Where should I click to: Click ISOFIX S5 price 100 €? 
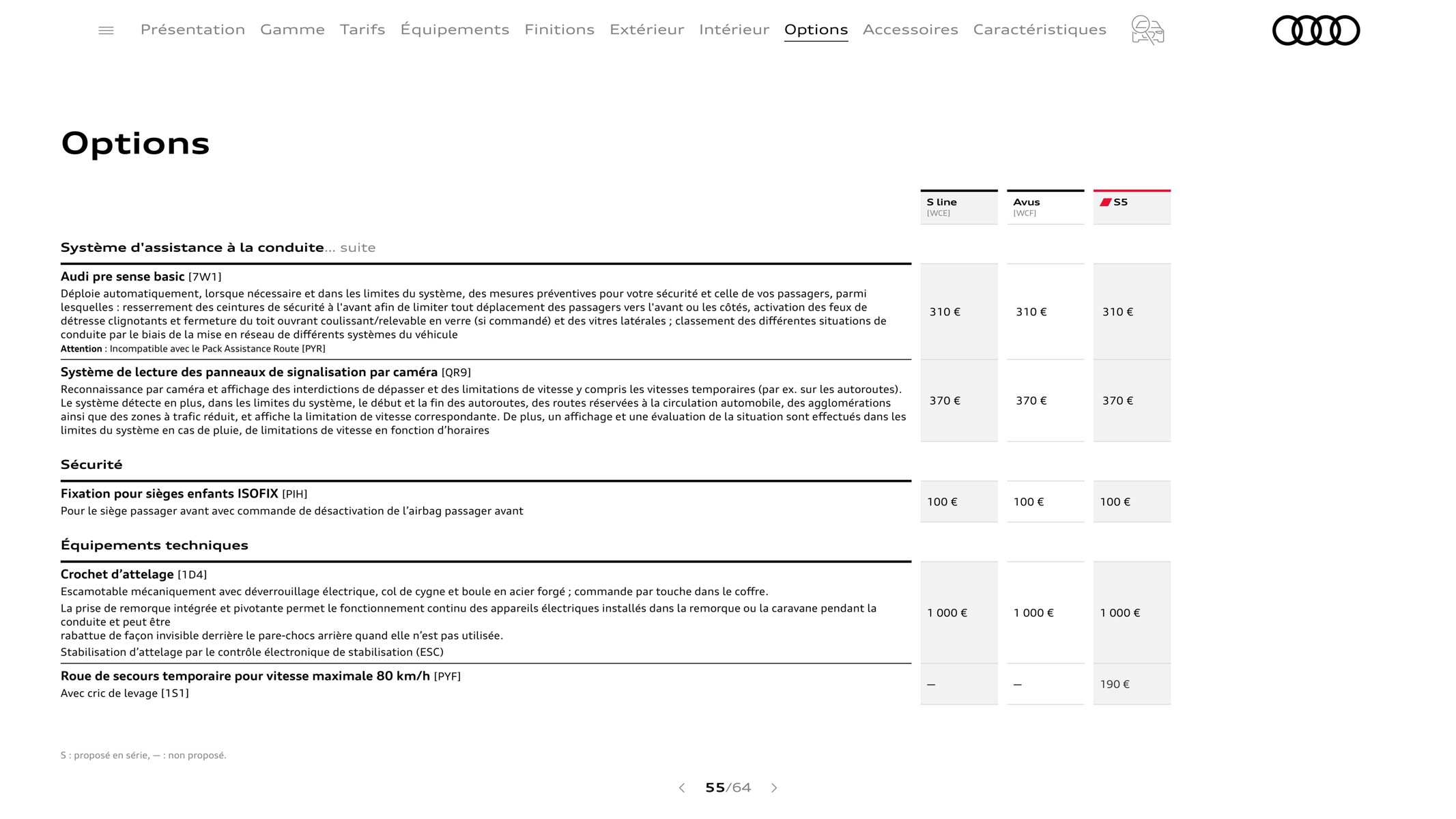coord(1115,502)
